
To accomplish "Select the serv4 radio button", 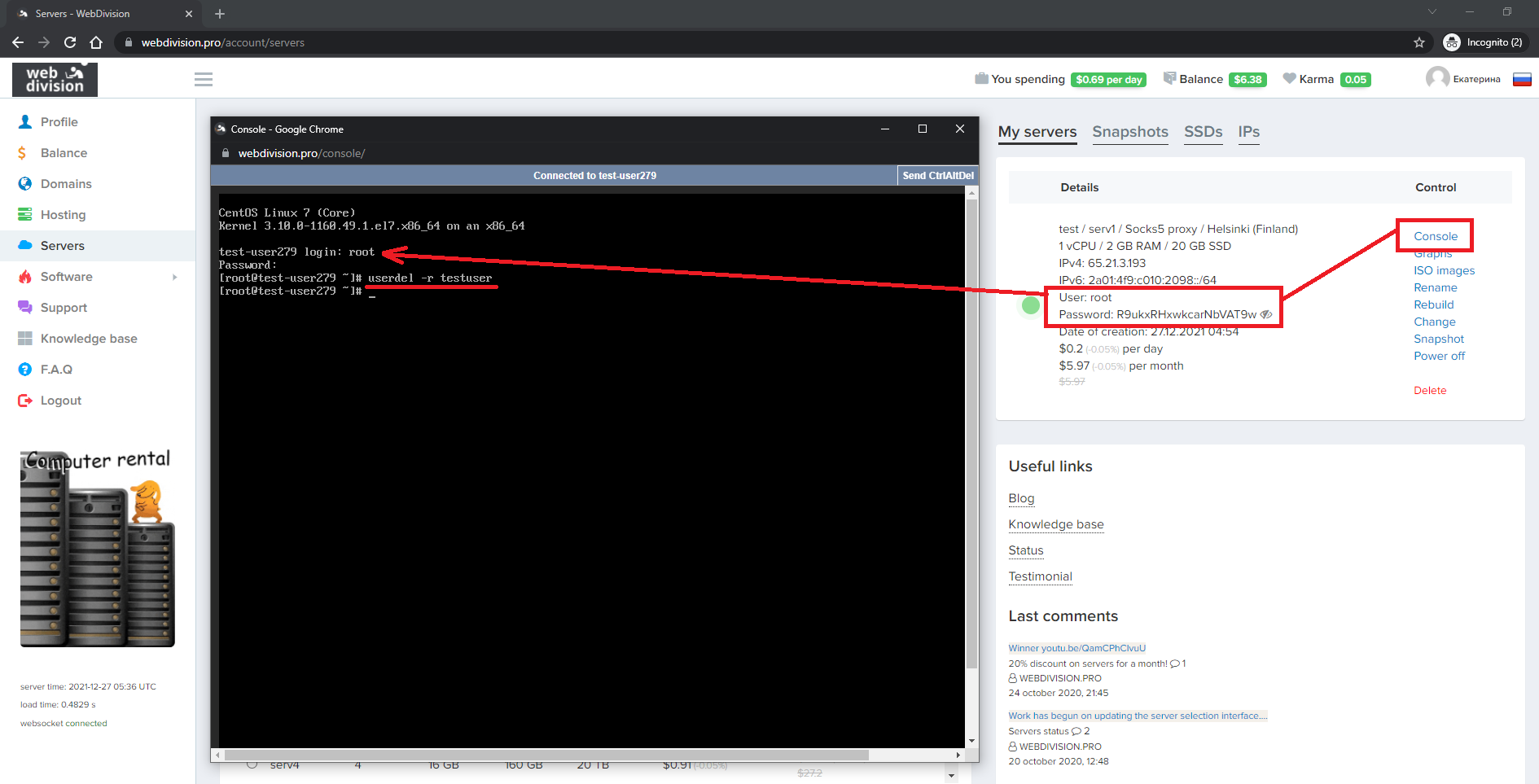I will pos(252,764).
